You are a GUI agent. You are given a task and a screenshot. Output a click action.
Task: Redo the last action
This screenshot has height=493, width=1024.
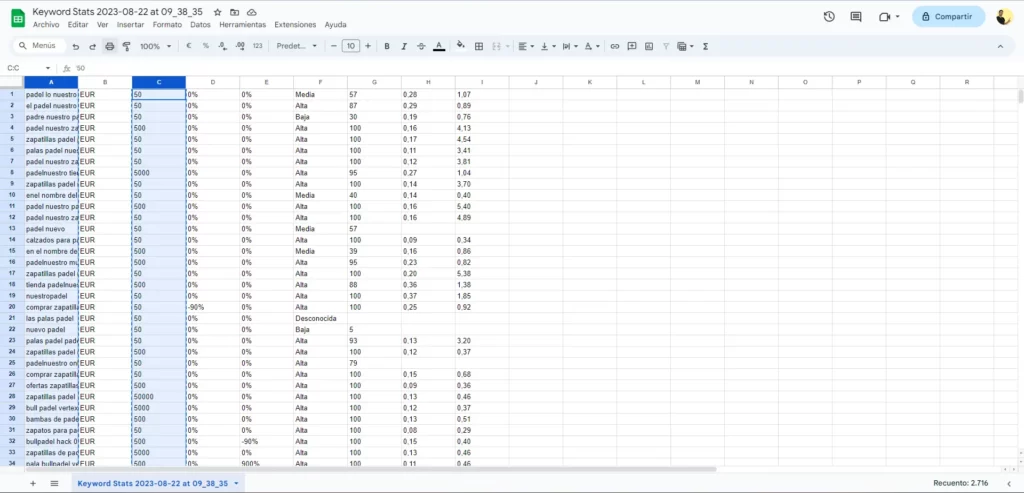coord(92,46)
